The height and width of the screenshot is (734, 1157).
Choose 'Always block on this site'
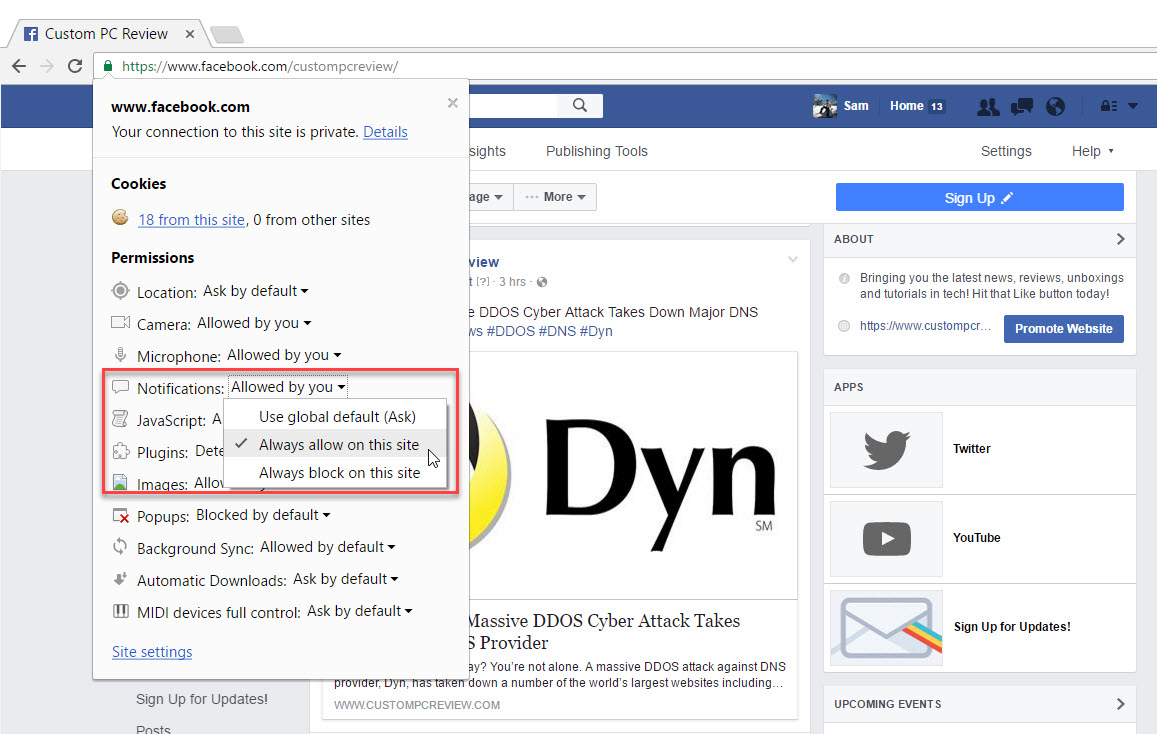pyautogui.click(x=336, y=472)
